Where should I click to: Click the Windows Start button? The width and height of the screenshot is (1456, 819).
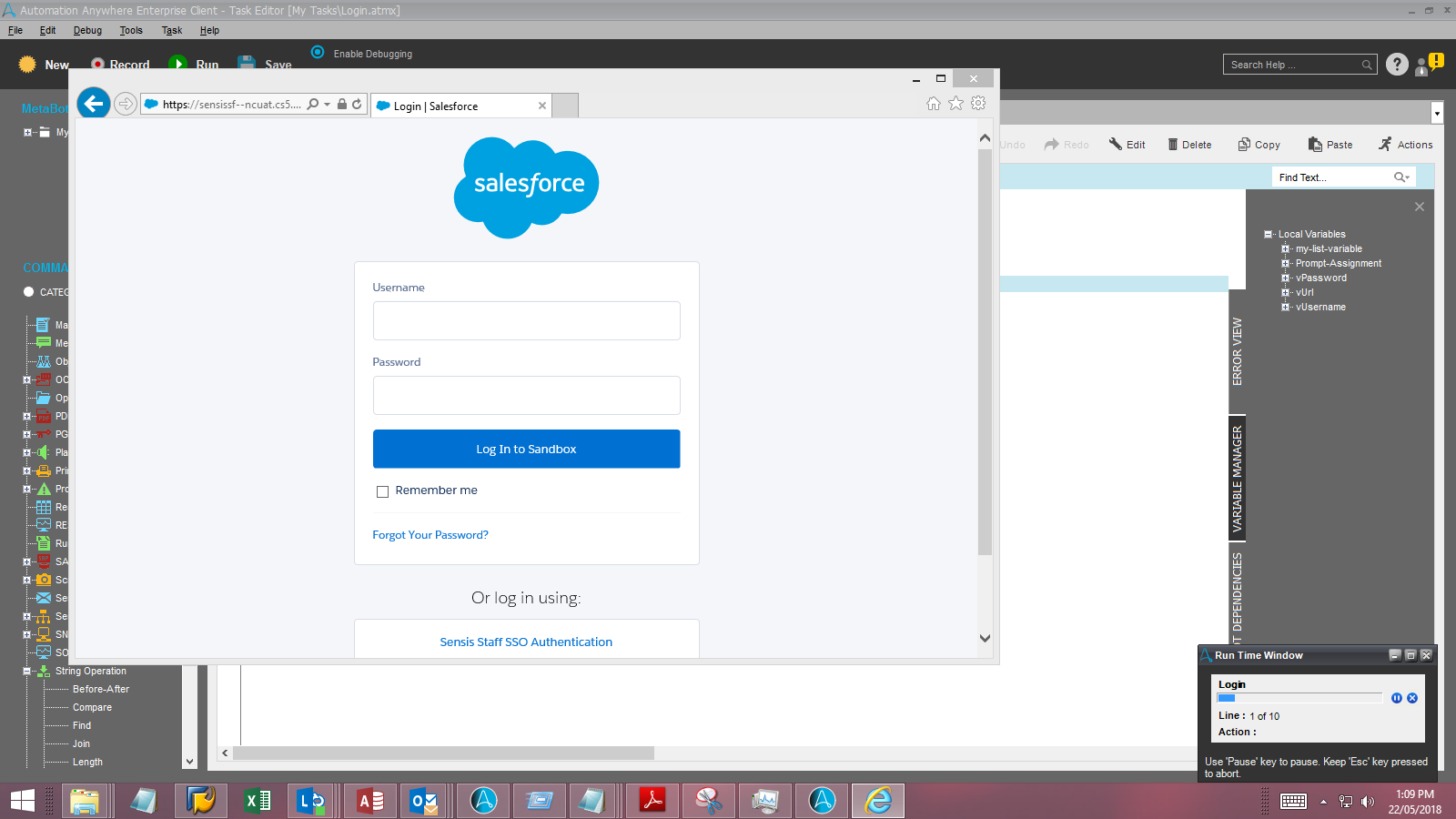pyautogui.click(x=23, y=801)
